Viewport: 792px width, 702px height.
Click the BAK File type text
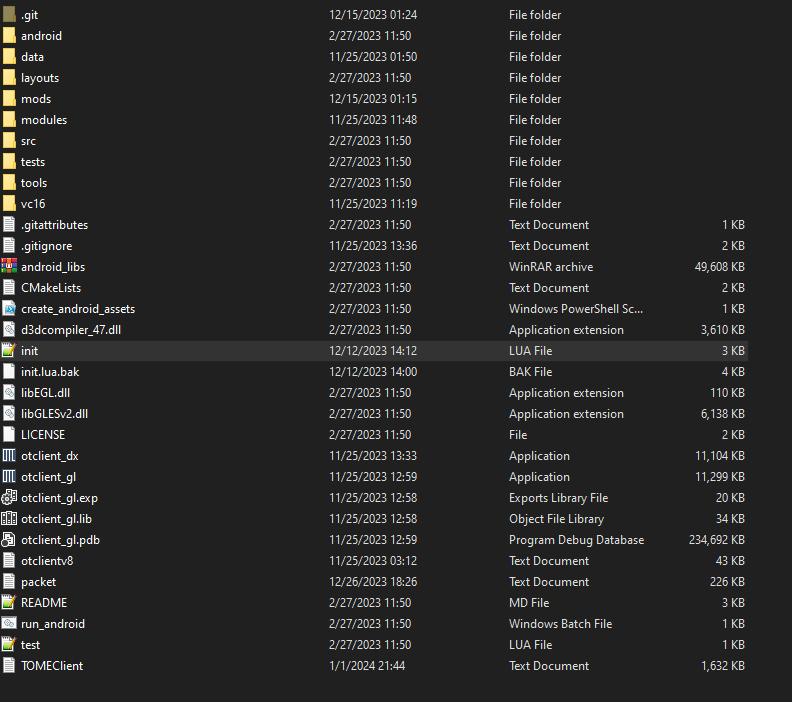pyautogui.click(x=530, y=372)
